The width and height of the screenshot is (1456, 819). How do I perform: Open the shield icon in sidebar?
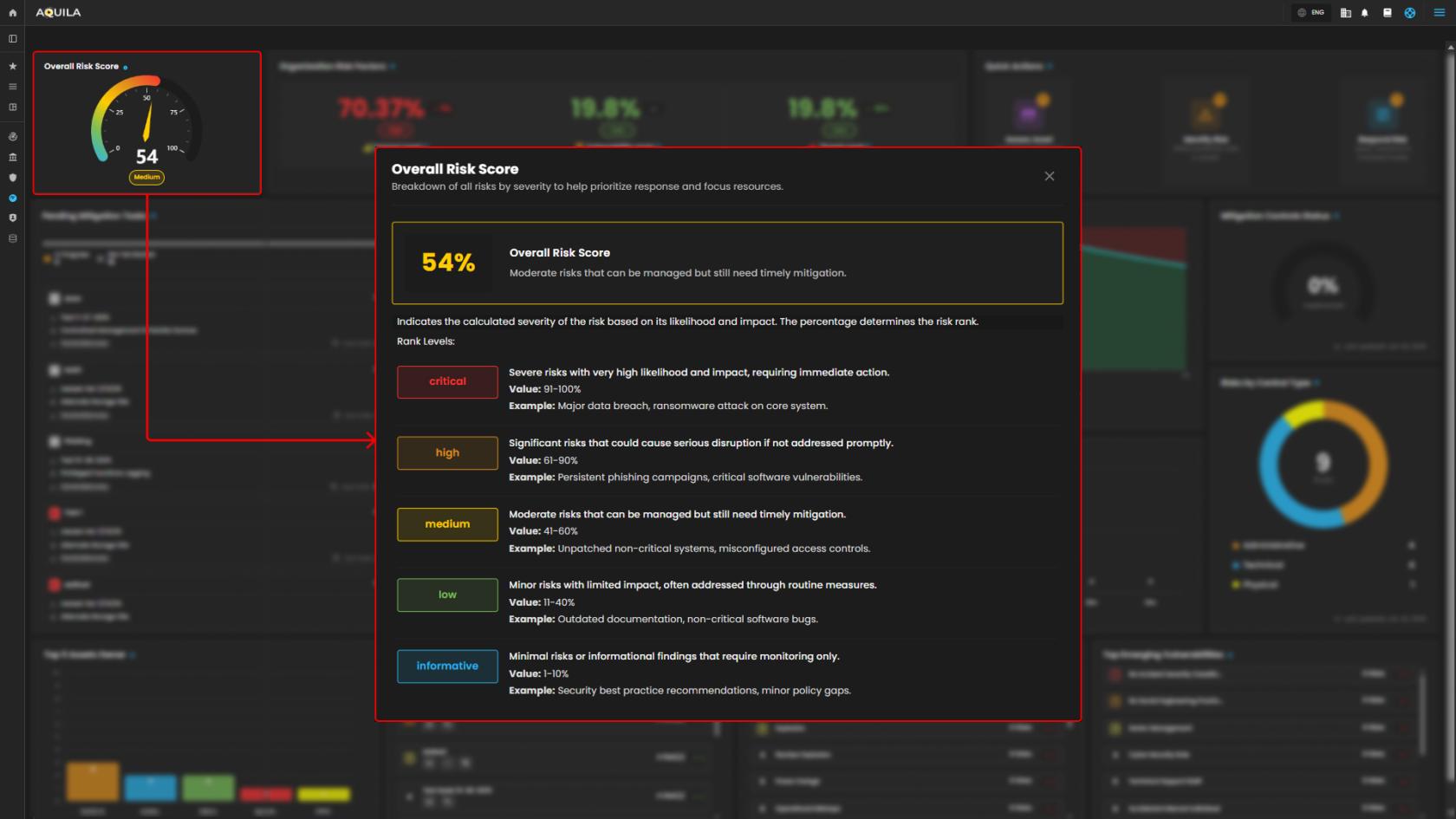point(12,178)
